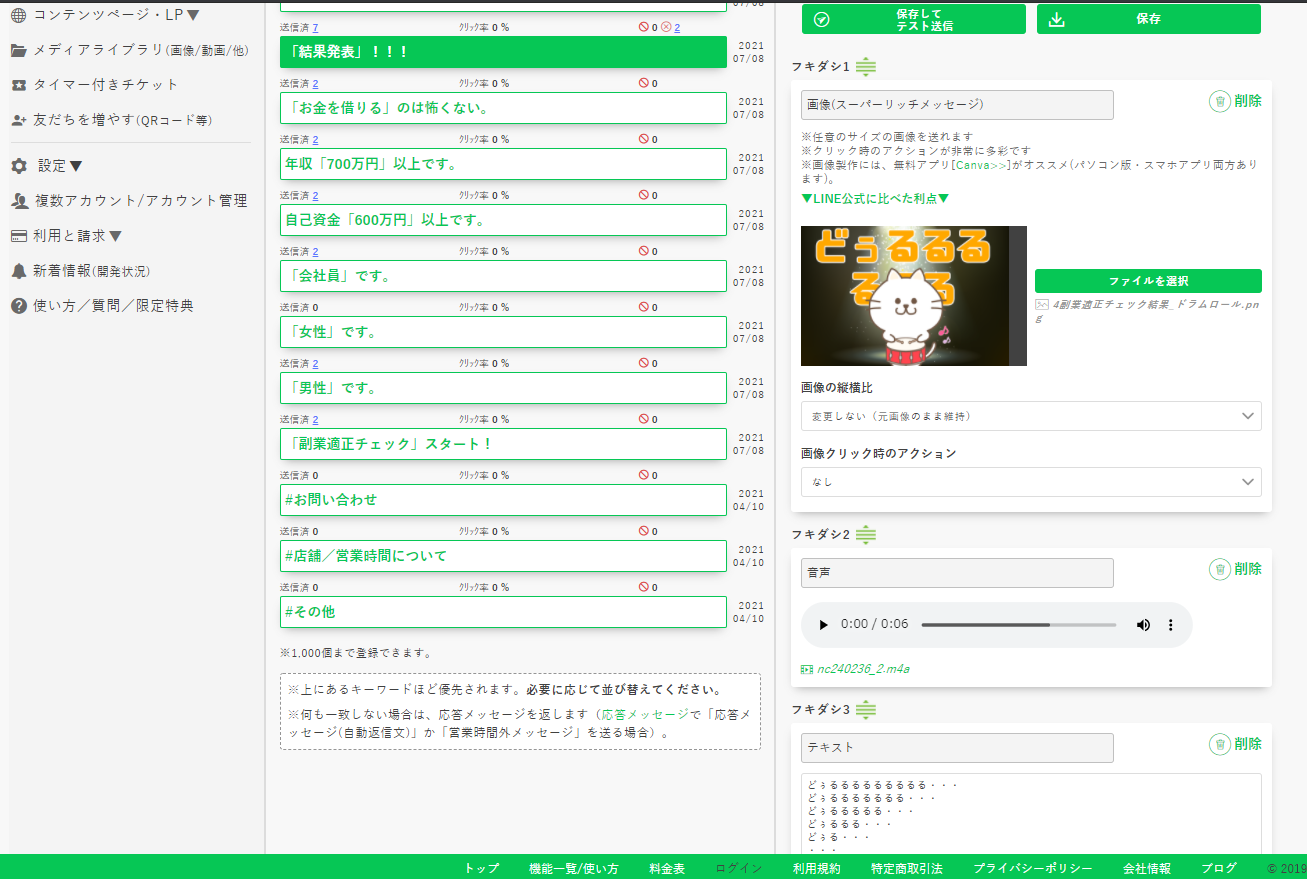The width and height of the screenshot is (1307, 879).
Task: Click the reorder handle icon for フキダシ2
Action: 866,535
